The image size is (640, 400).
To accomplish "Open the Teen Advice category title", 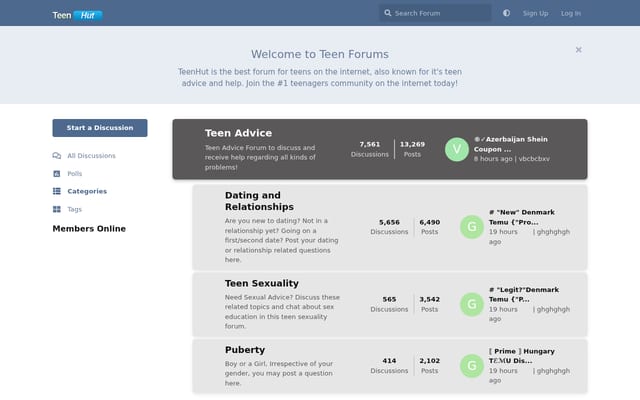I will pos(238,133).
